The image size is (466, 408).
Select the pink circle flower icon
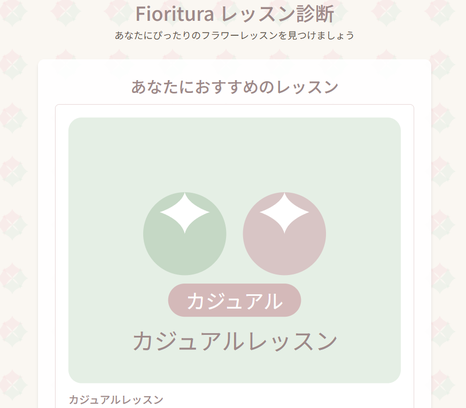[284, 234]
